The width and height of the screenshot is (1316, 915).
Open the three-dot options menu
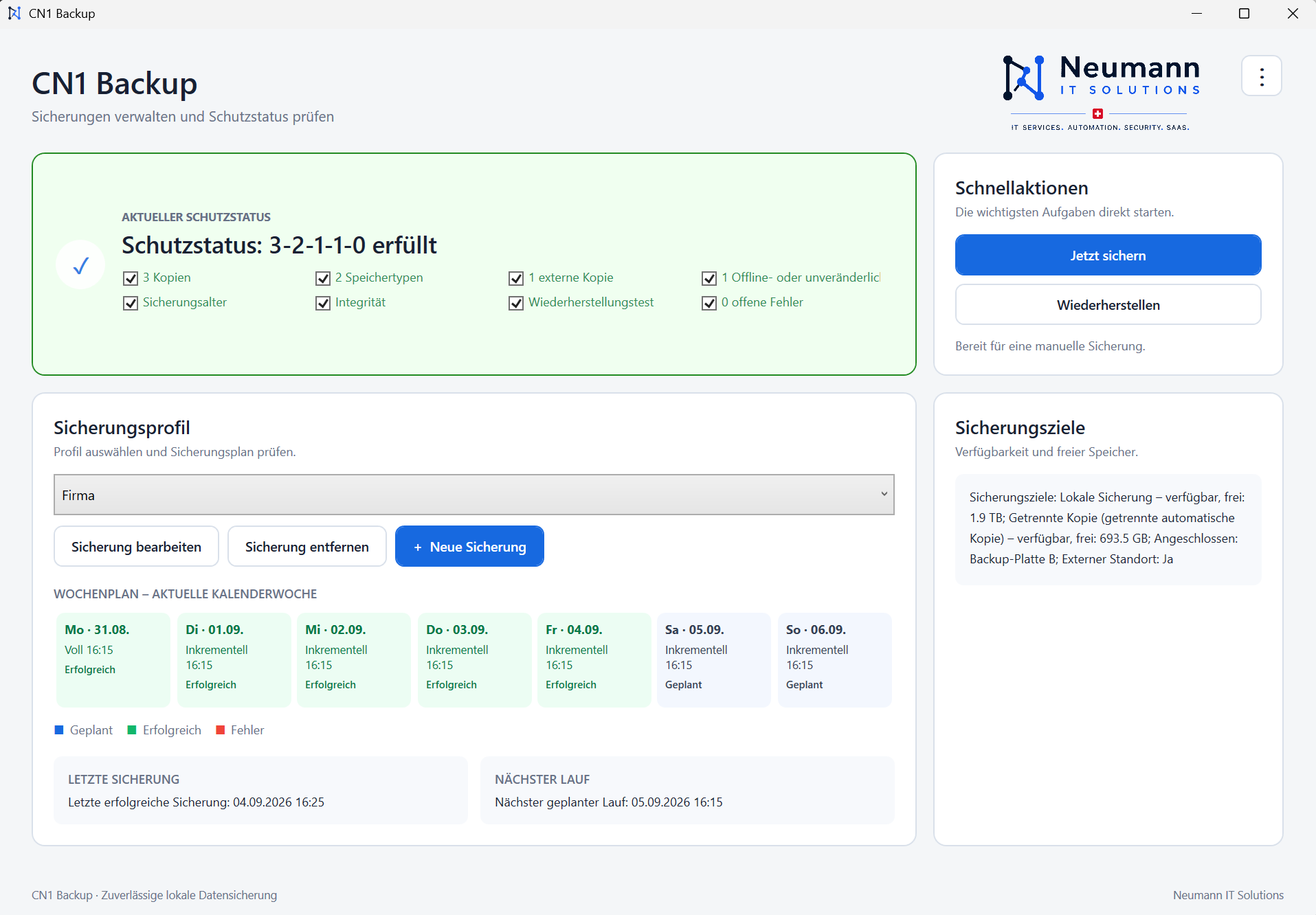point(1261,76)
